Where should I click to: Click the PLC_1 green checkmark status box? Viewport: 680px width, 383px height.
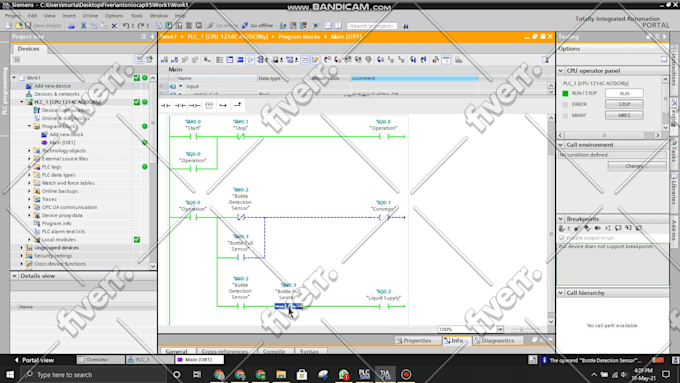(x=137, y=102)
